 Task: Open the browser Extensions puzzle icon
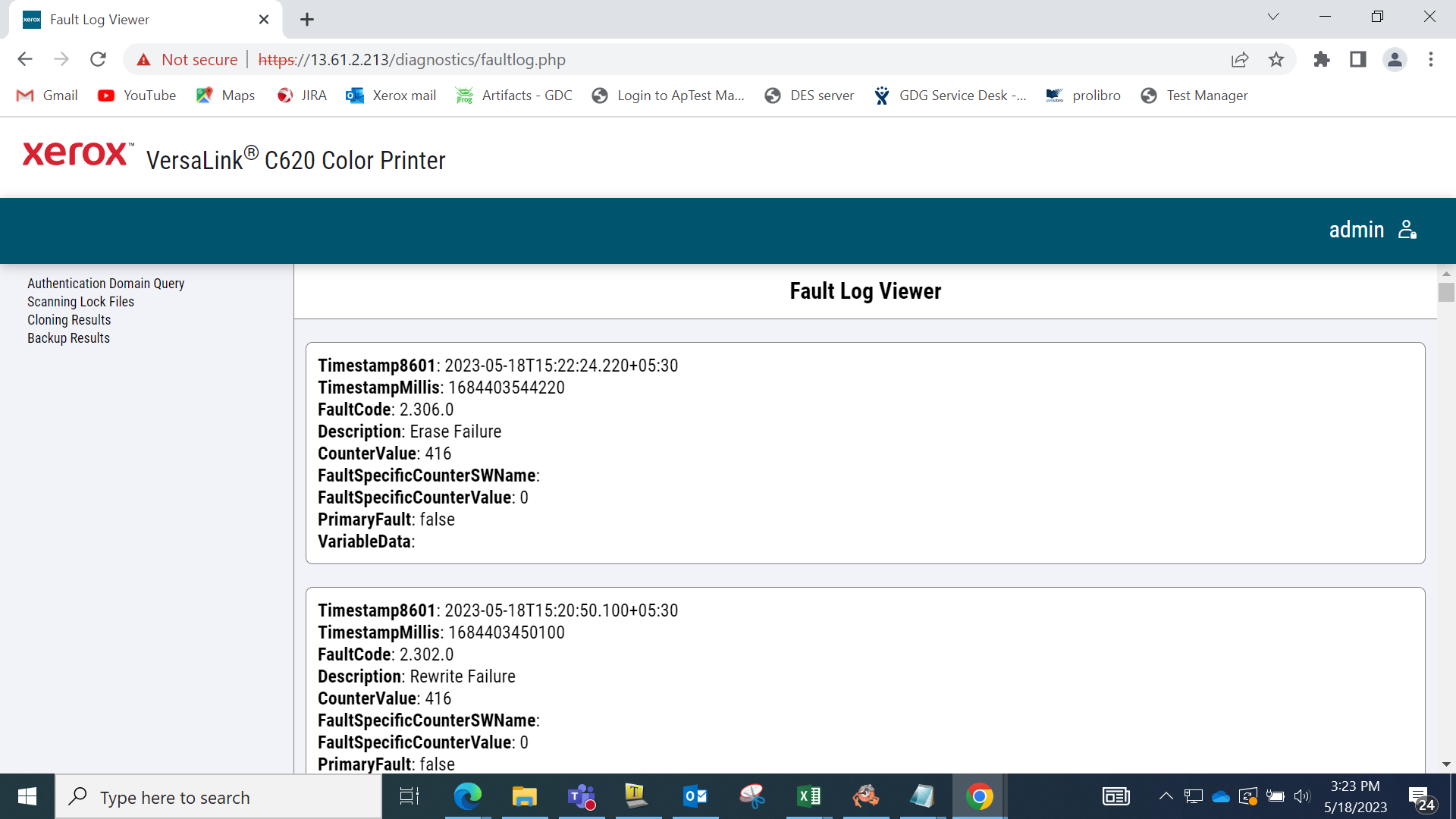(1322, 59)
